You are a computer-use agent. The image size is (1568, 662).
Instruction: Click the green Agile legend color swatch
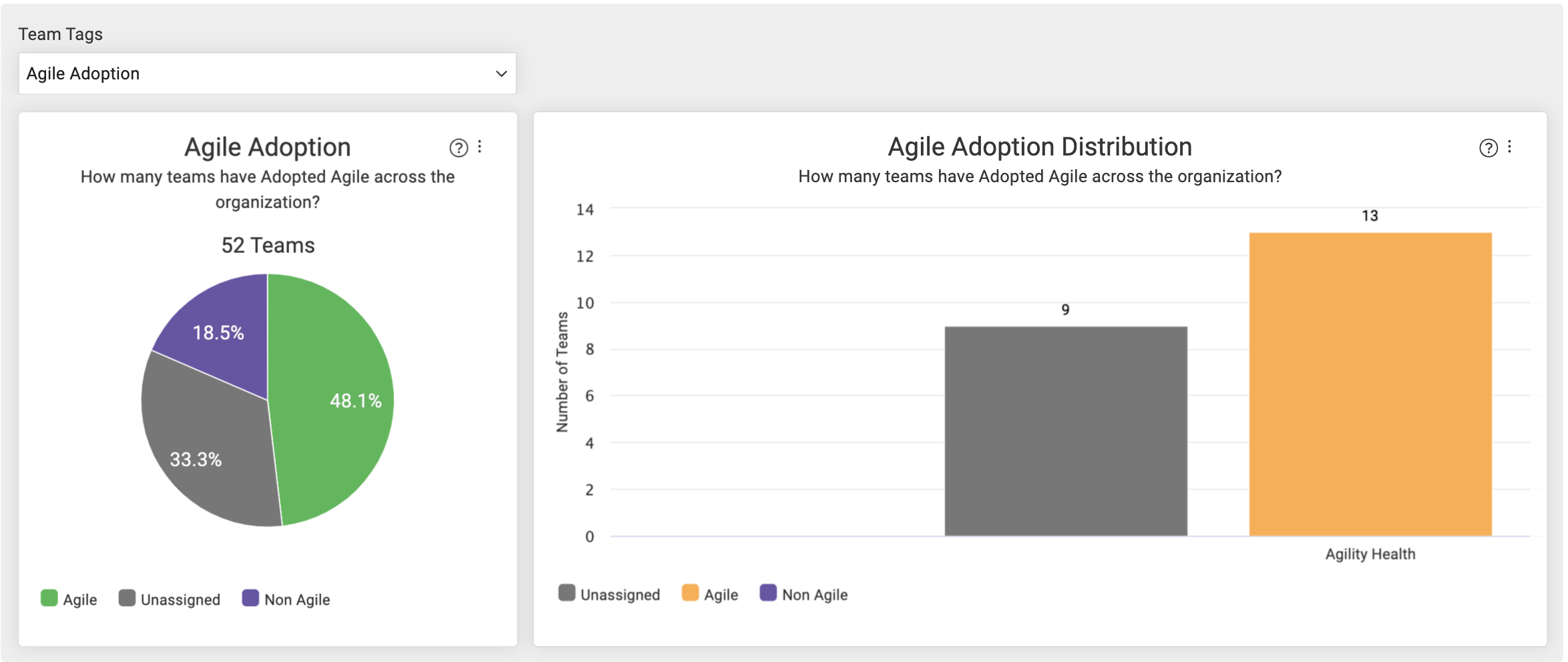coord(49,598)
